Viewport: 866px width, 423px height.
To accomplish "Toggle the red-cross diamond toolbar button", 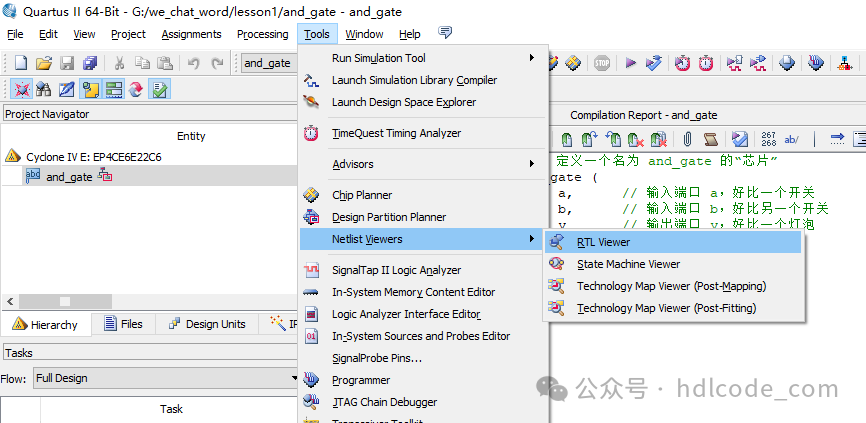I will click(22, 89).
